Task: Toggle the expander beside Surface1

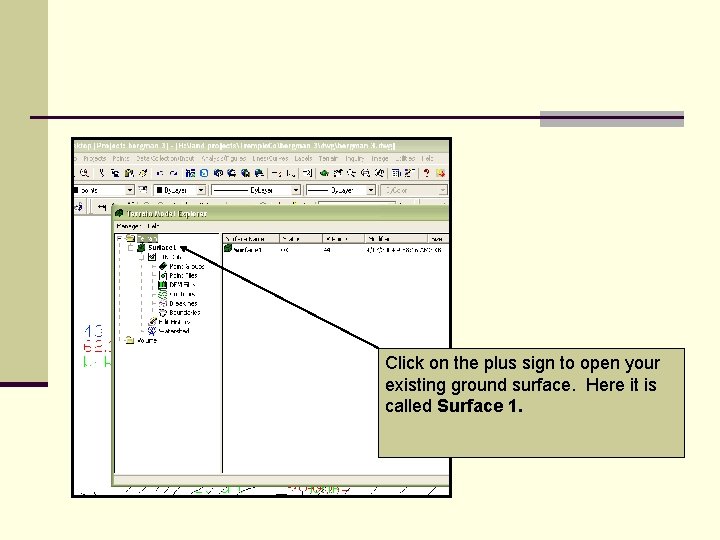Action: coord(131,248)
